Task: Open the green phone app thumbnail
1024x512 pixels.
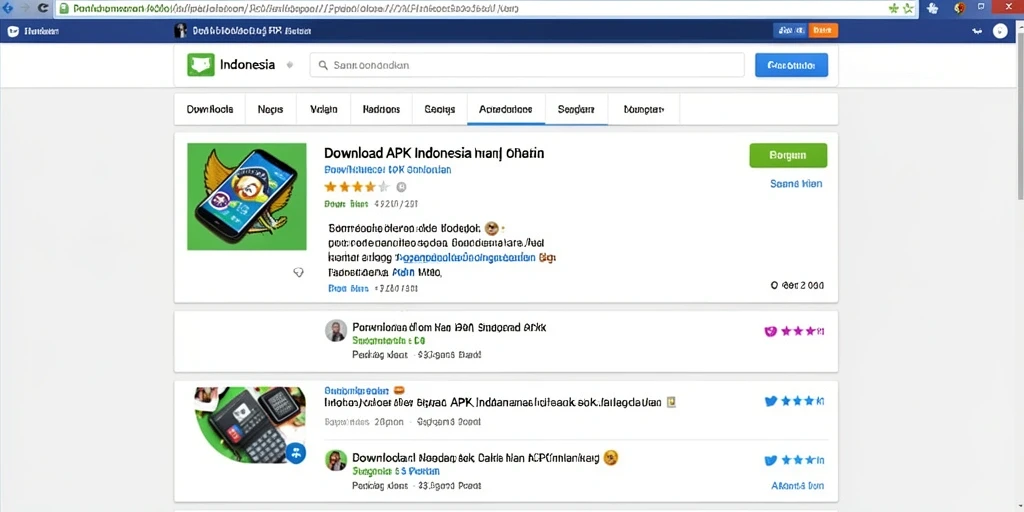Action: coord(247,197)
